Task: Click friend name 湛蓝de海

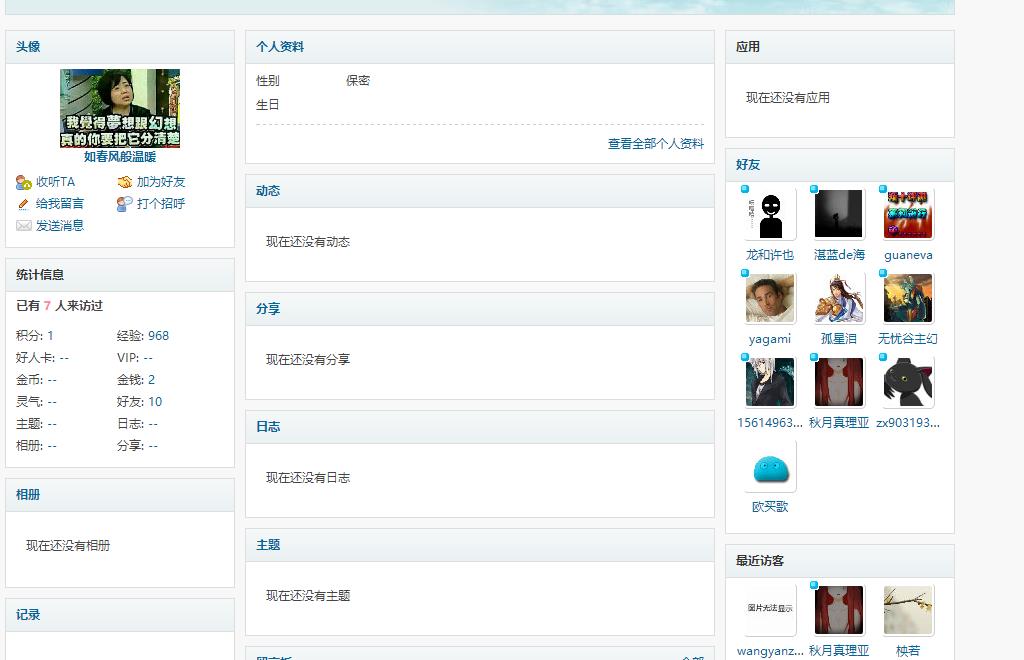Action: (839, 255)
